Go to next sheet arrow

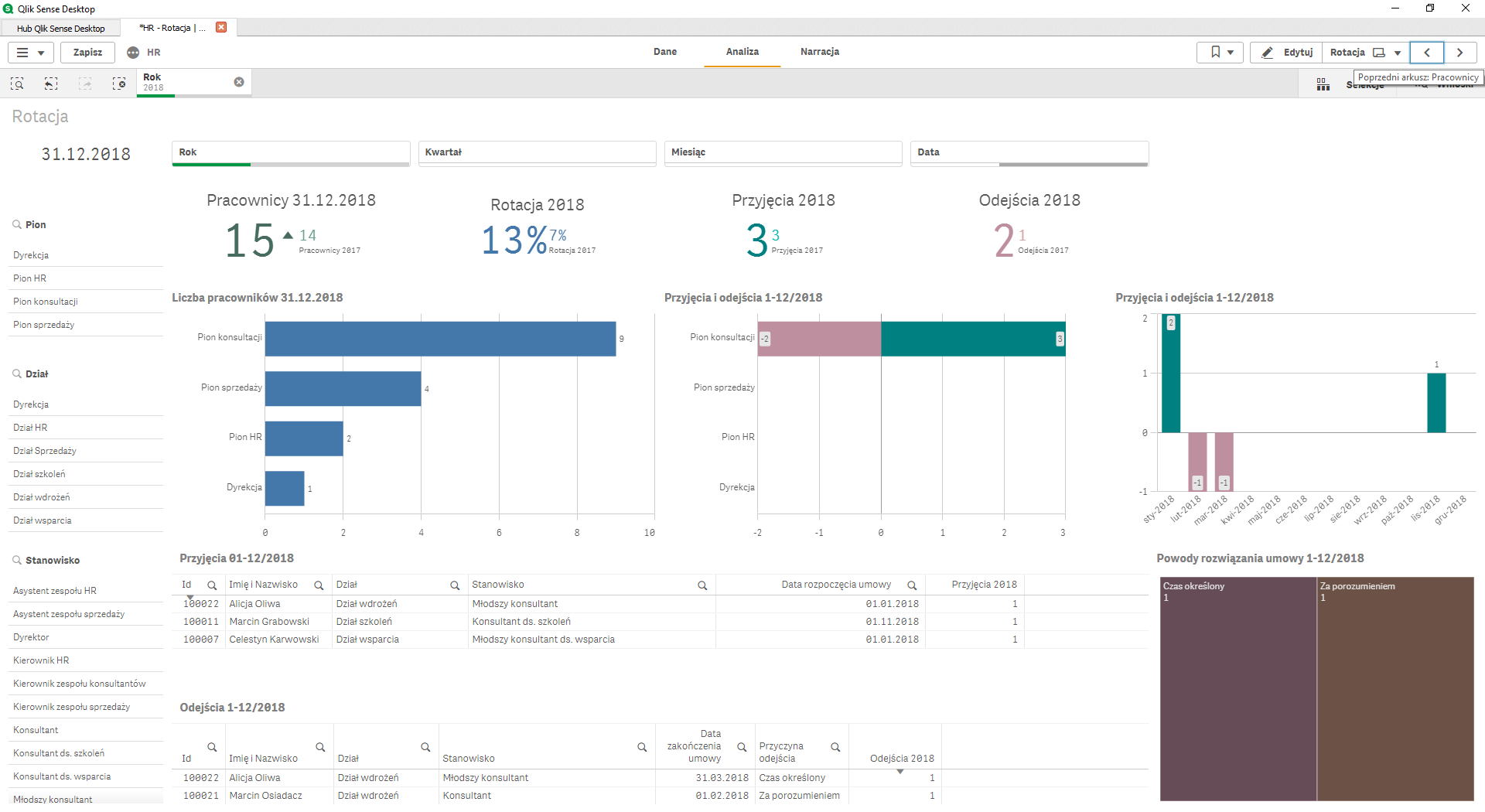[1460, 53]
